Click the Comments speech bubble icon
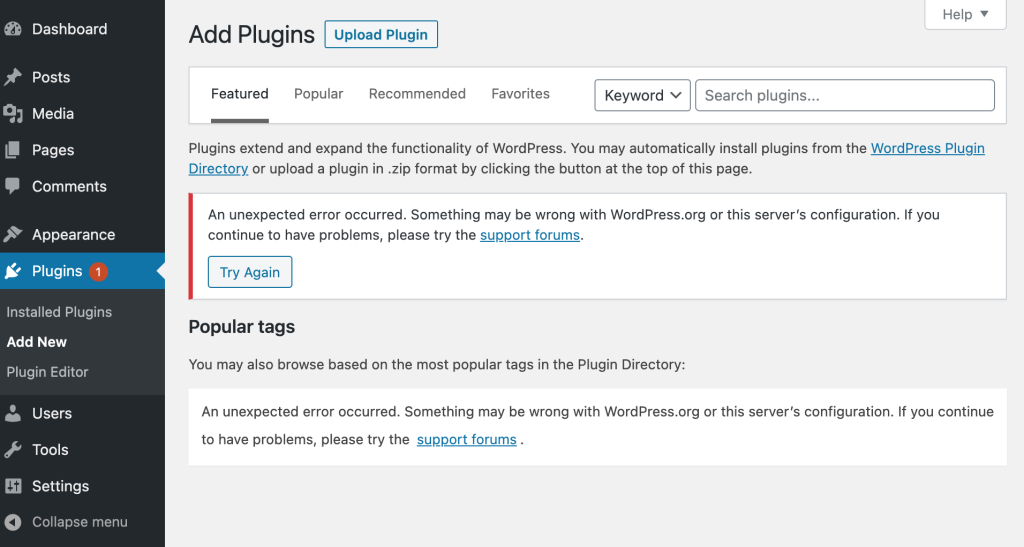 (13, 186)
